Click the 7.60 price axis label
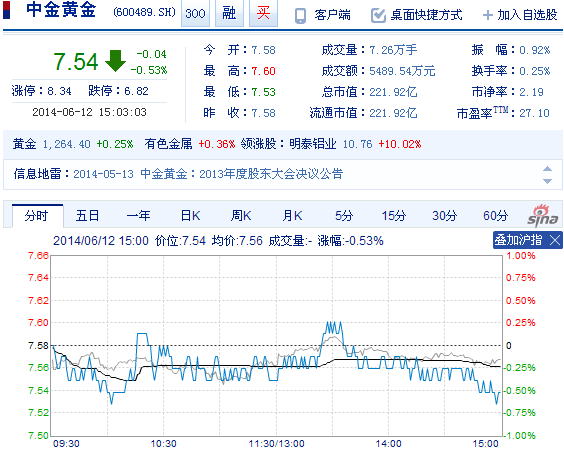Viewport: 564px width, 451px height. [38, 323]
